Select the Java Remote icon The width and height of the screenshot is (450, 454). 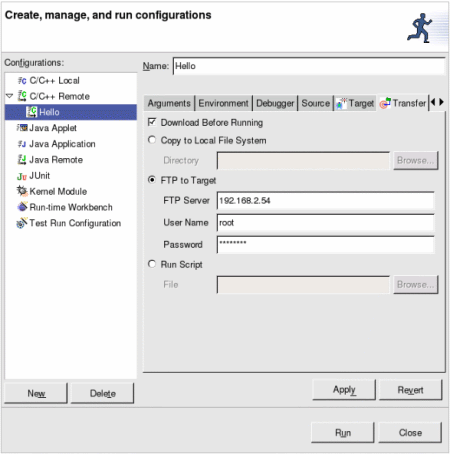[x=22, y=159]
